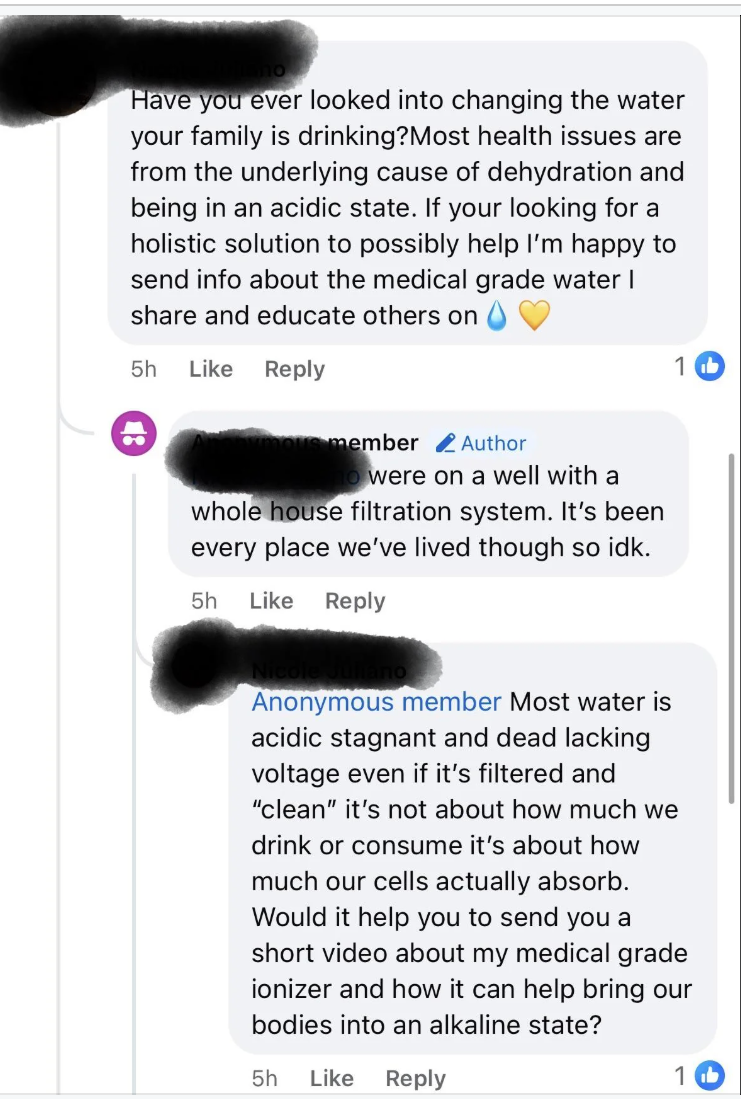Open the blue "Anonymous member" mention link
Screen dimensions: 741x1099
click(x=376, y=701)
